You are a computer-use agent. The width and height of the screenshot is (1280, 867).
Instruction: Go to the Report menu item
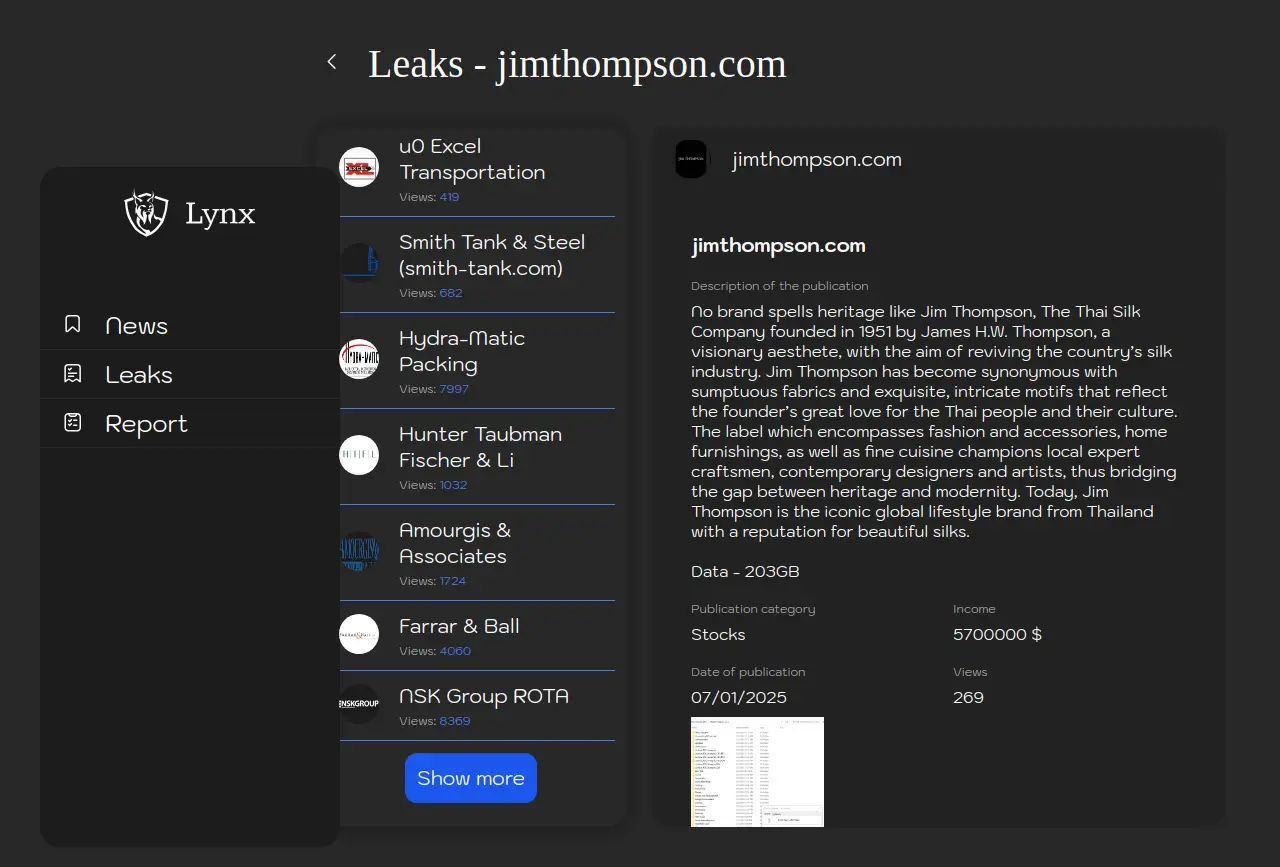pos(146,424)
